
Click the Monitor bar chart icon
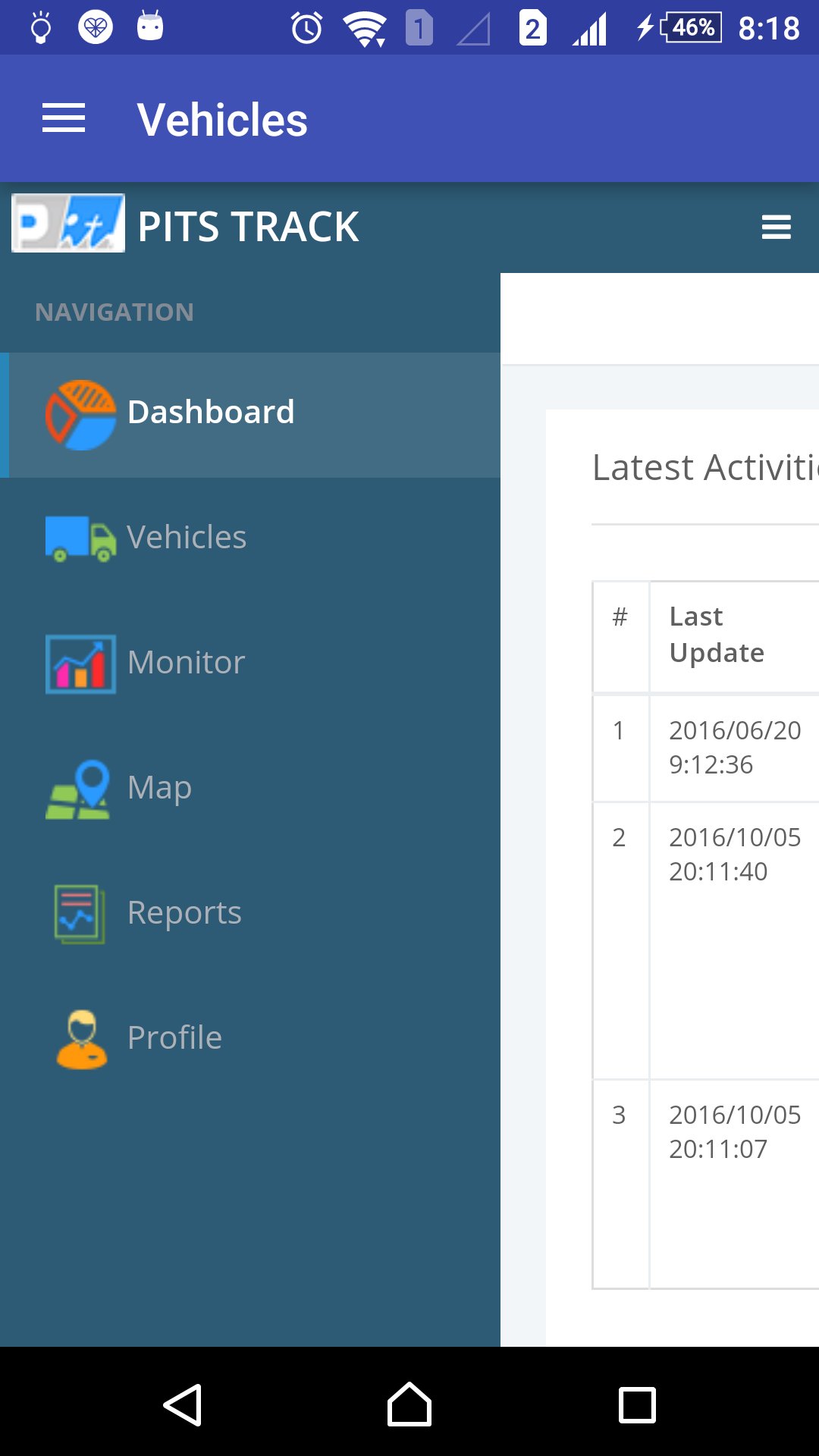pyautogui.click(x=80, y=664)
